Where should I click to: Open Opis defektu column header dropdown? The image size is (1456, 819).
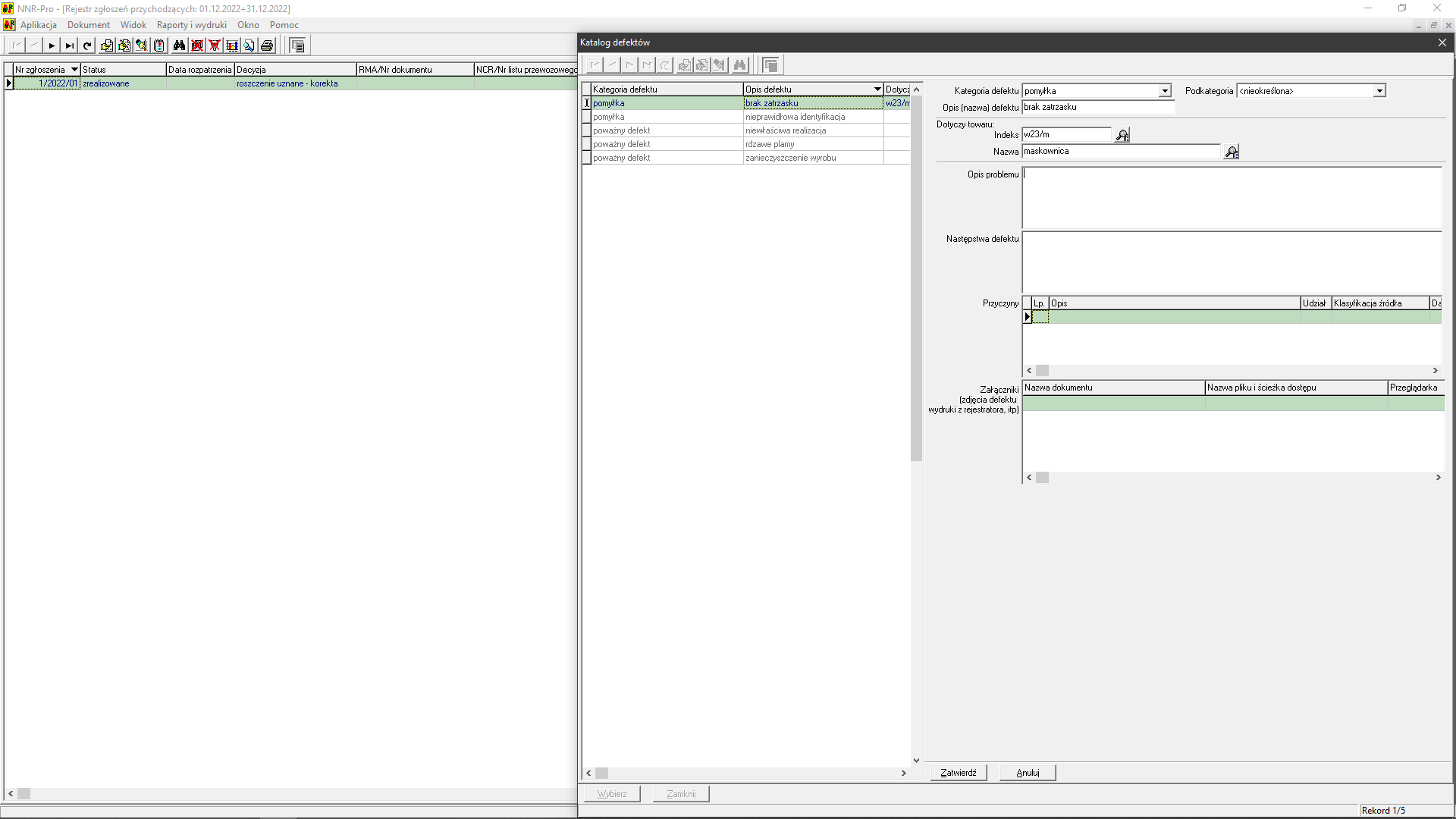pos(877,89)
